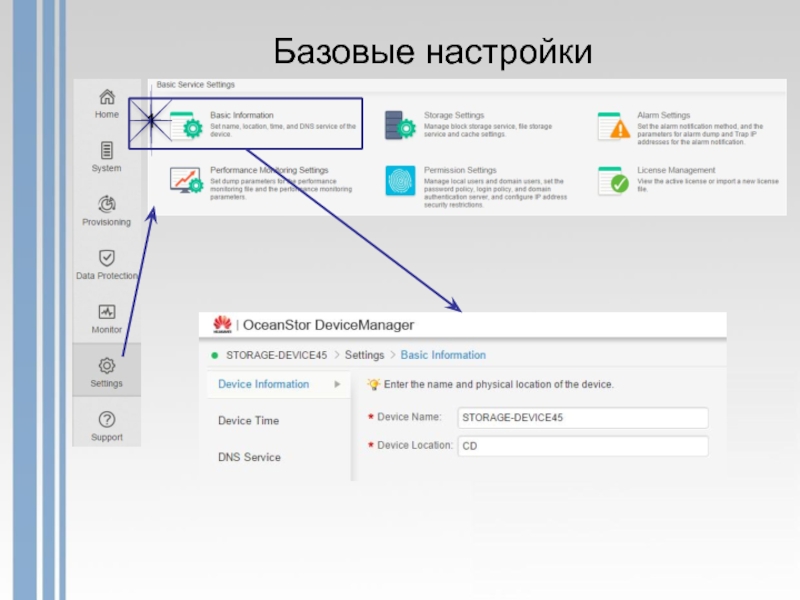Click the Alarm Settings warning icon
Screen dimensions: 800x600
614,126
